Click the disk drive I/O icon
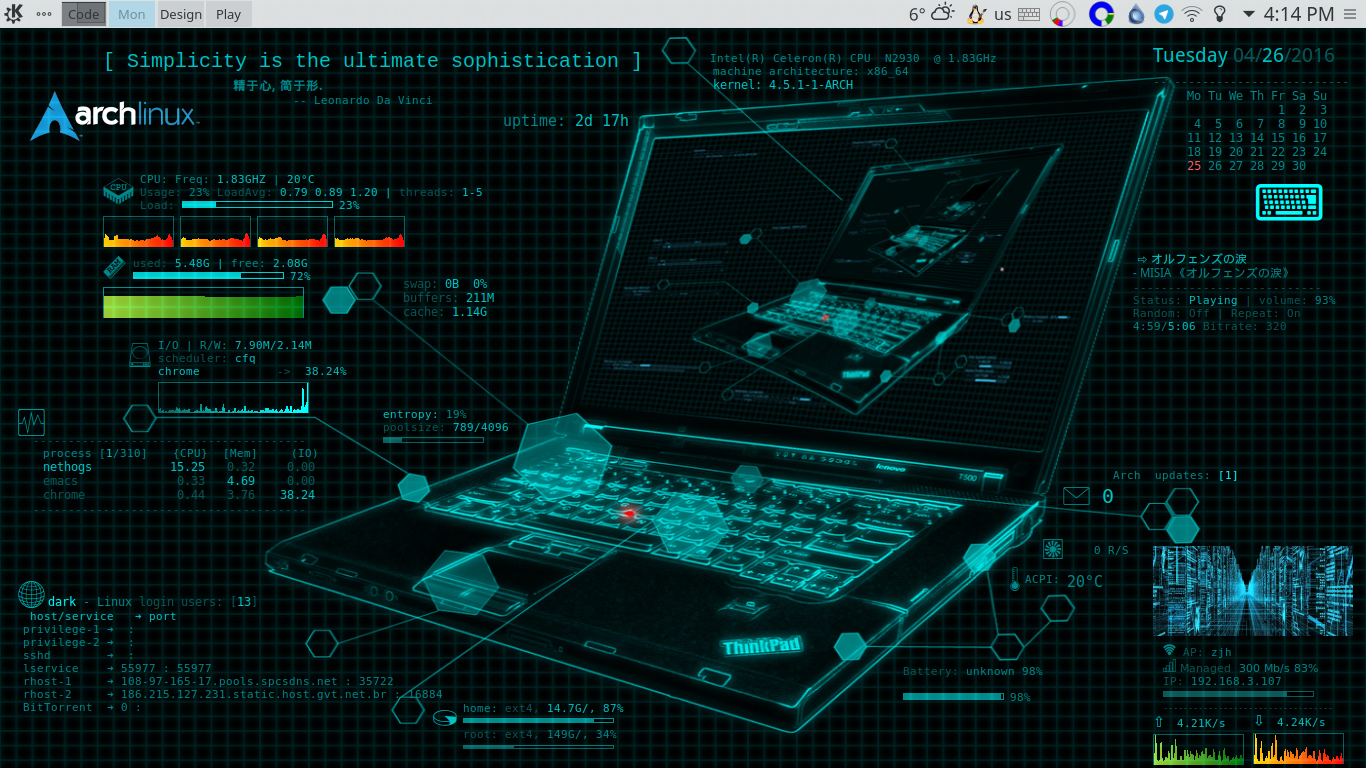This screenshot has width=1366, height=768. coord(140,355)
